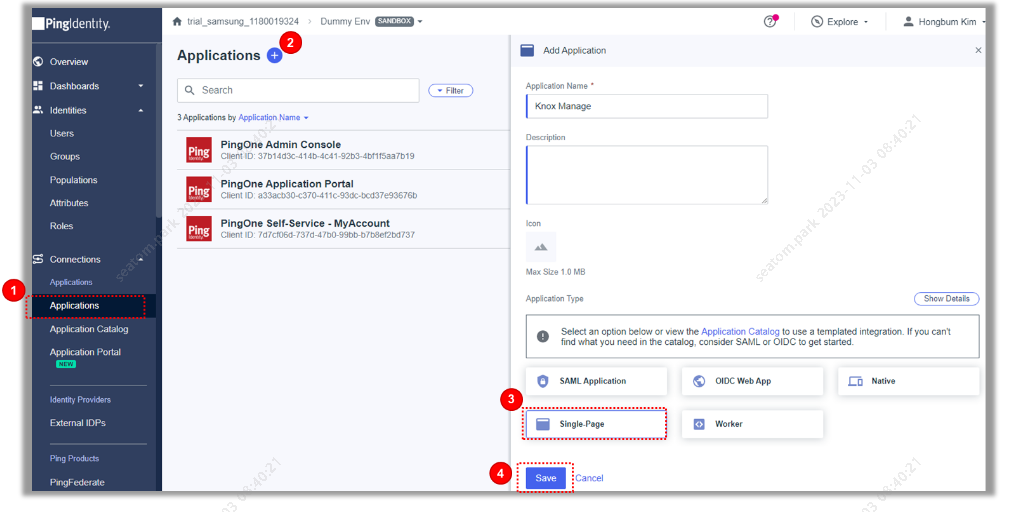Click PingOne Admin Console Ping logo
The image size is (1009, 512).
click(199, 150)
